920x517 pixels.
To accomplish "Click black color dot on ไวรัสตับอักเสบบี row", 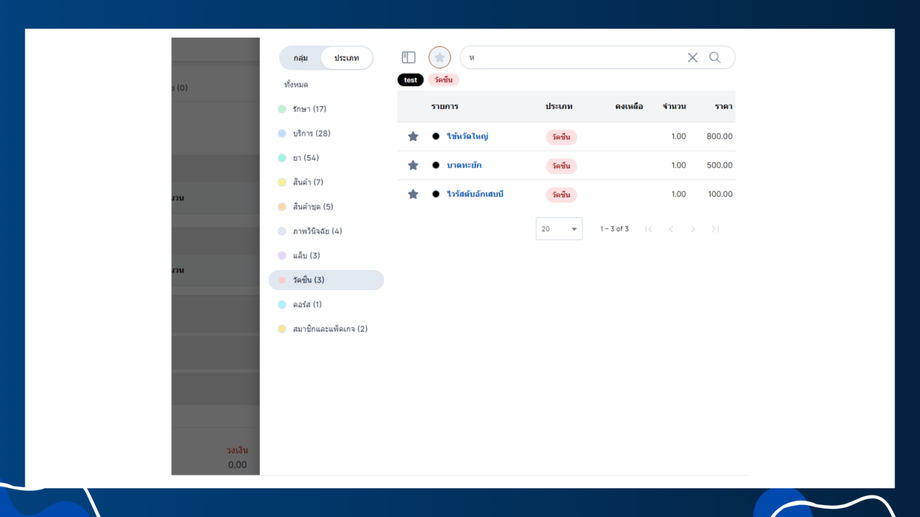I will point(435,194).
